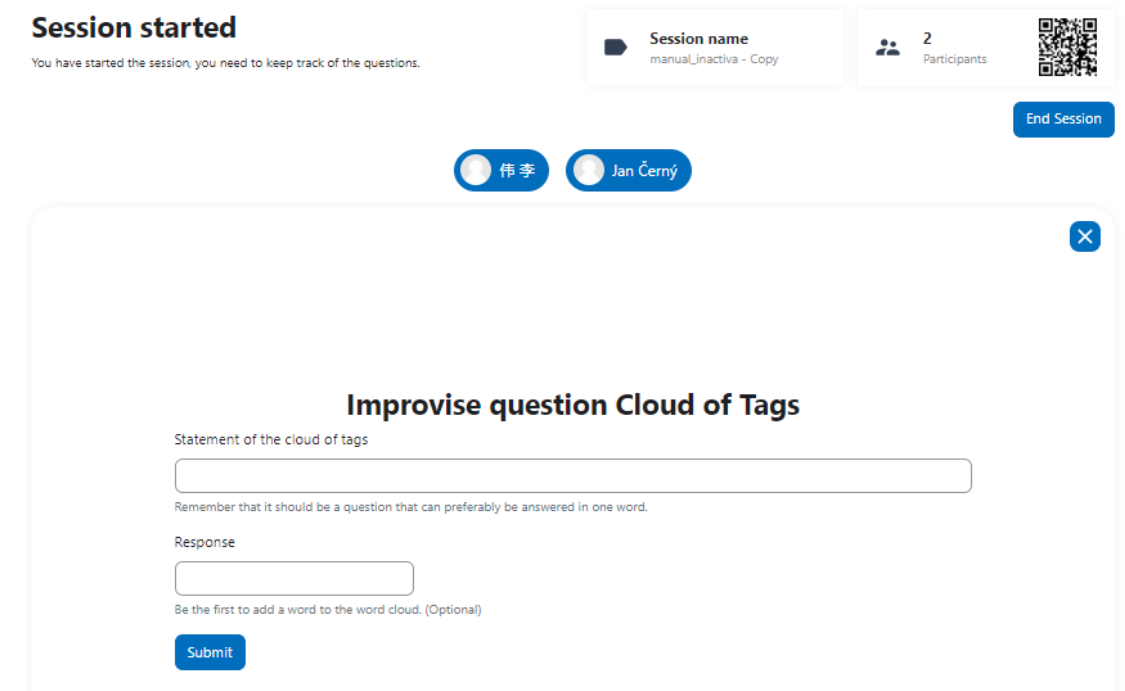Click the Statement of the cloud of tags label
The image size is (1125, 691).
271,439
